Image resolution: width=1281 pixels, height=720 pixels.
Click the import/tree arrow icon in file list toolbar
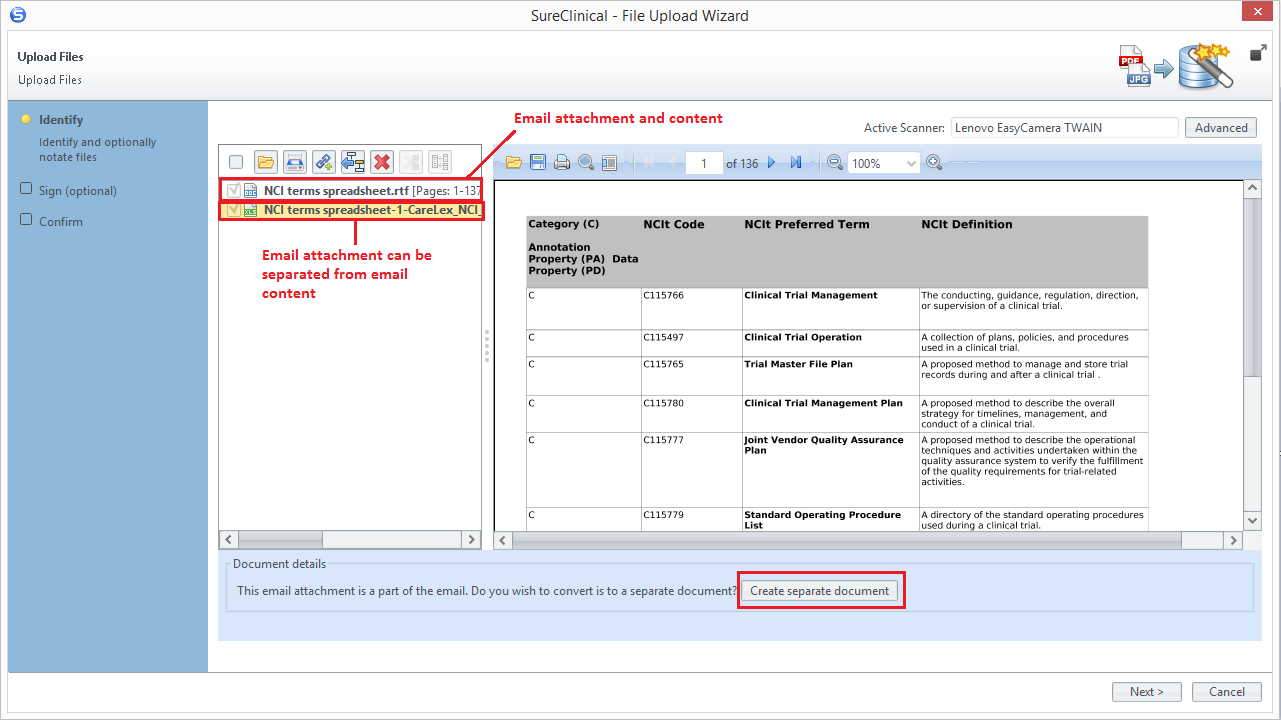click(352, 162)
